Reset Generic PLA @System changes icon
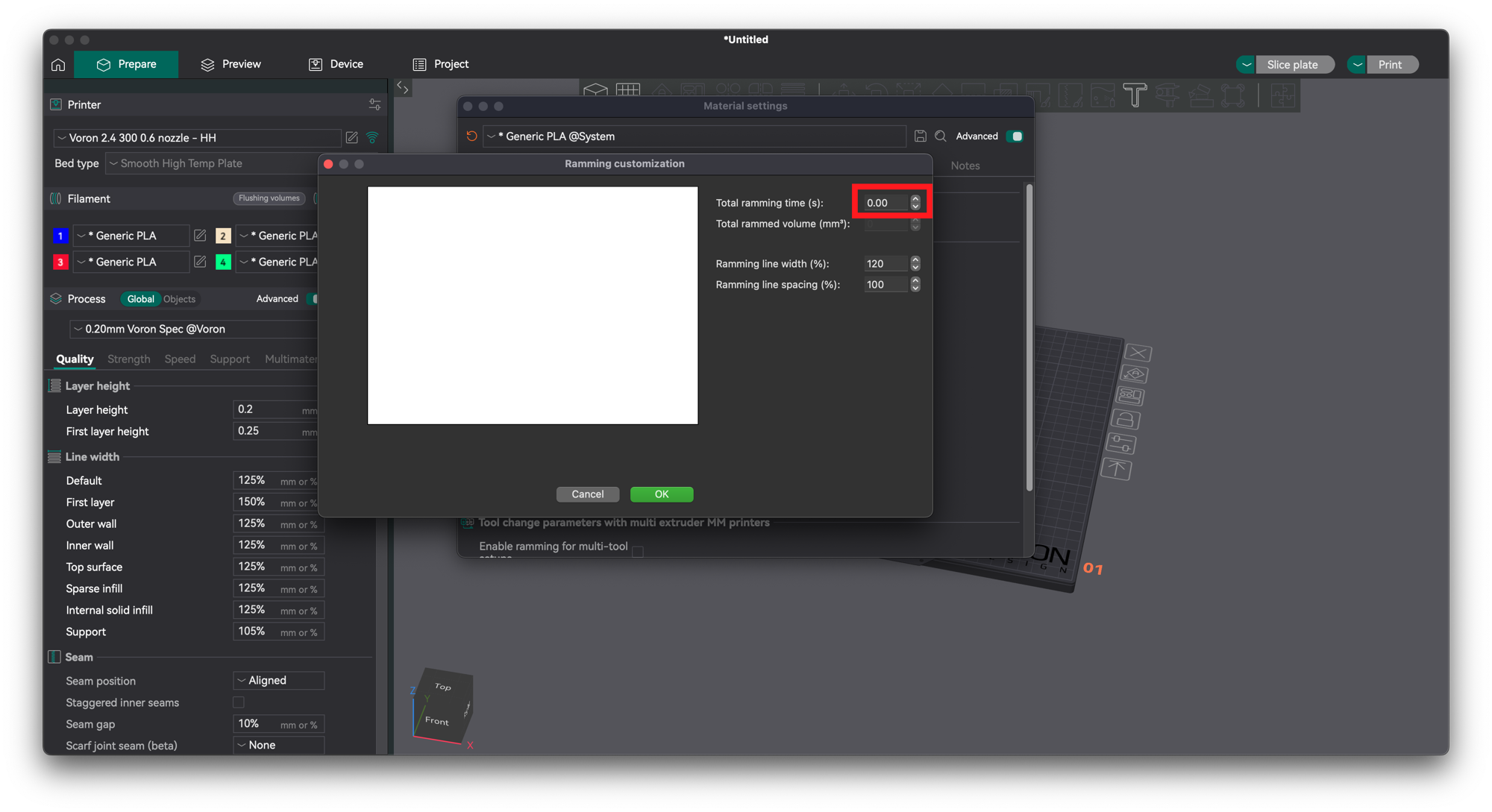Screen dimensions: 1492x812 pos(471,136)
